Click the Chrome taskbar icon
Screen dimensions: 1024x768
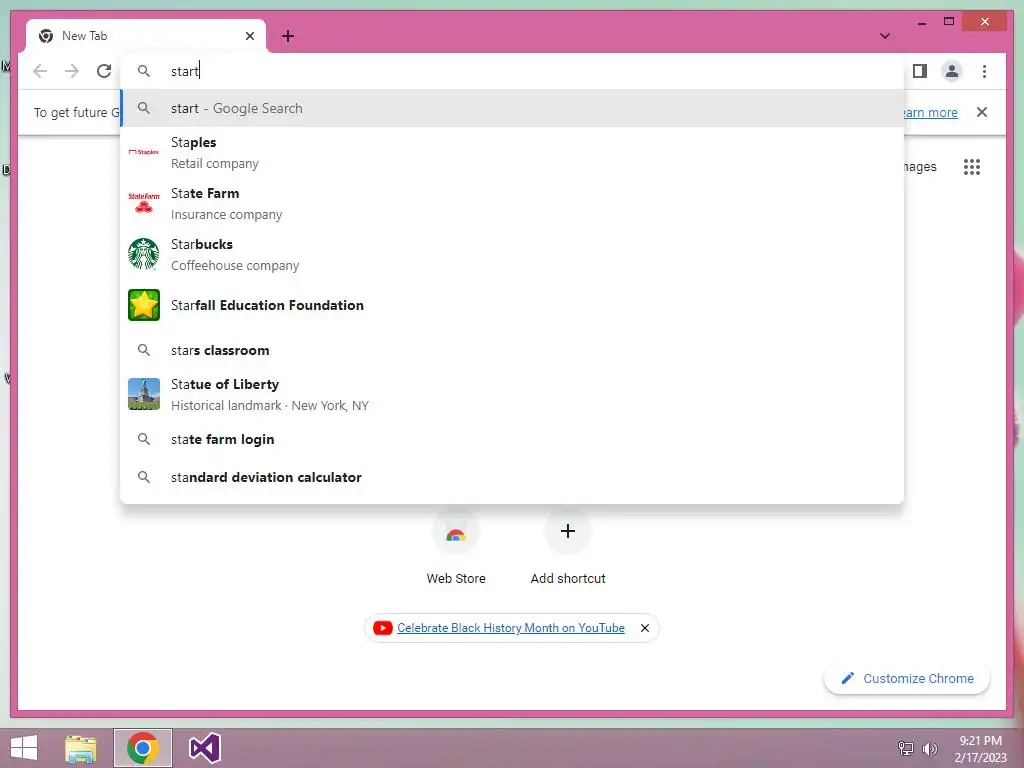143,748
